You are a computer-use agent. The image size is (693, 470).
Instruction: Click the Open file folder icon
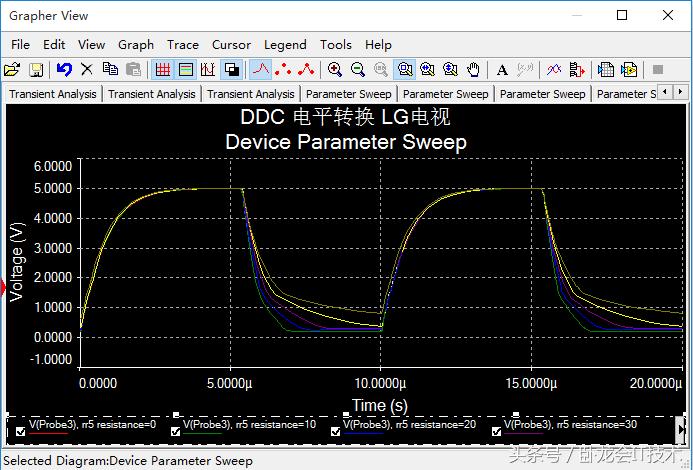[x=12, y=69]
